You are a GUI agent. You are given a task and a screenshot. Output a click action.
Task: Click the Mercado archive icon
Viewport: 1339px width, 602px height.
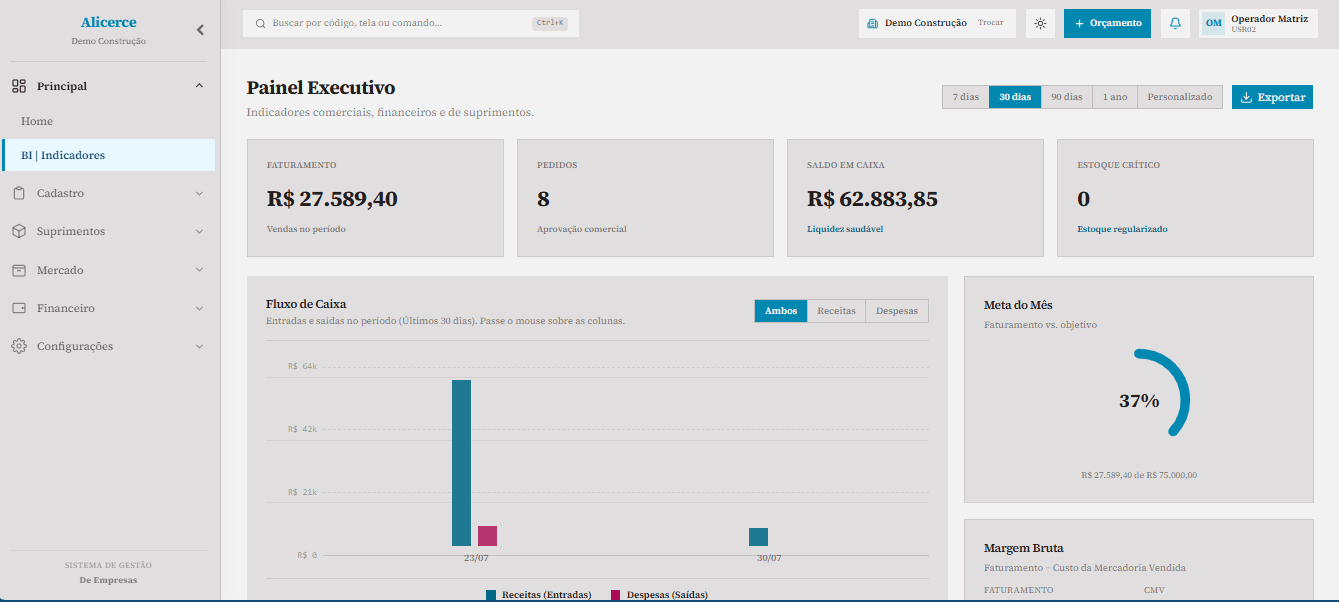[x=19, y=270]
